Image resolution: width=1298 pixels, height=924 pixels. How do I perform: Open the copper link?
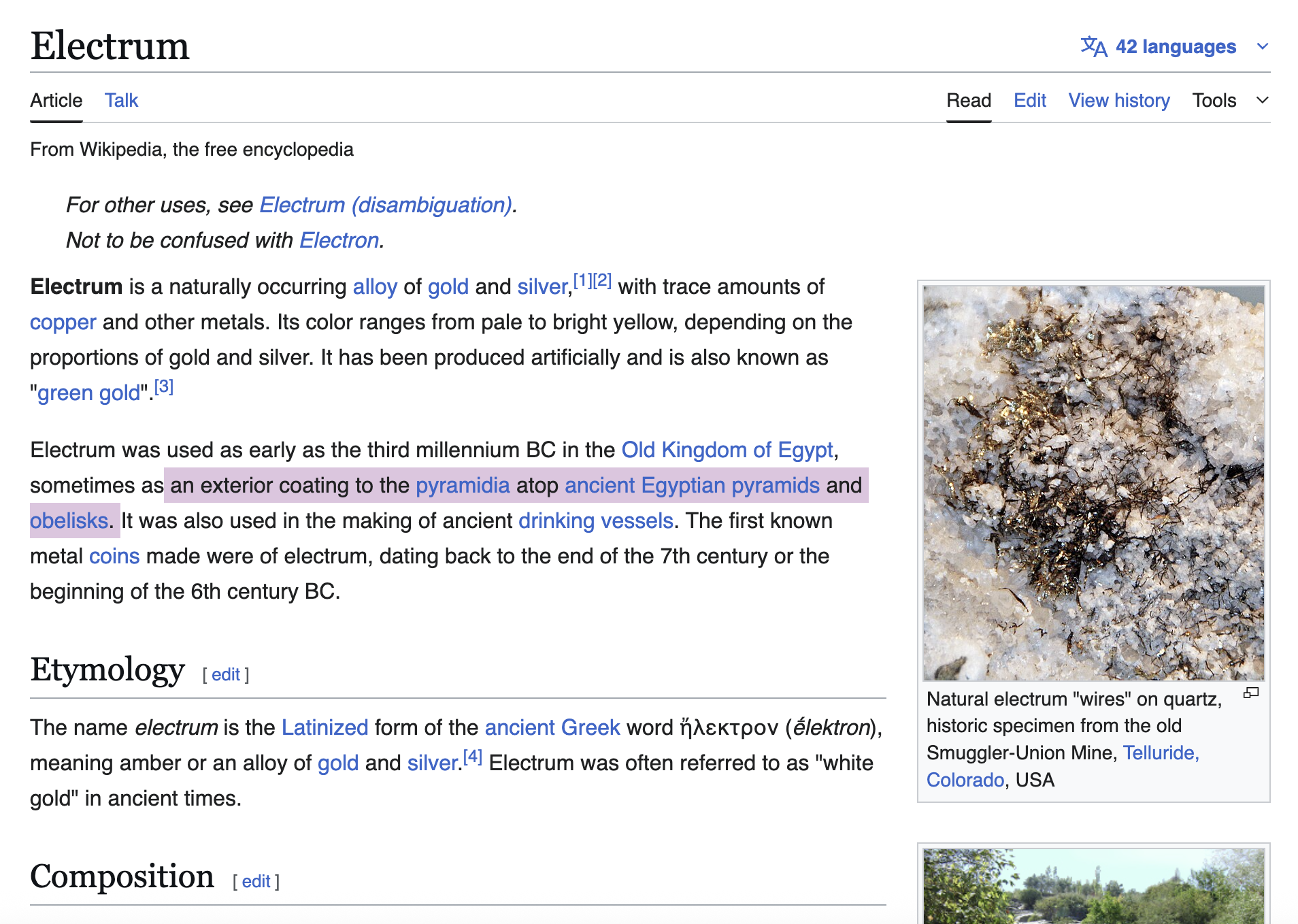(63, 323)
